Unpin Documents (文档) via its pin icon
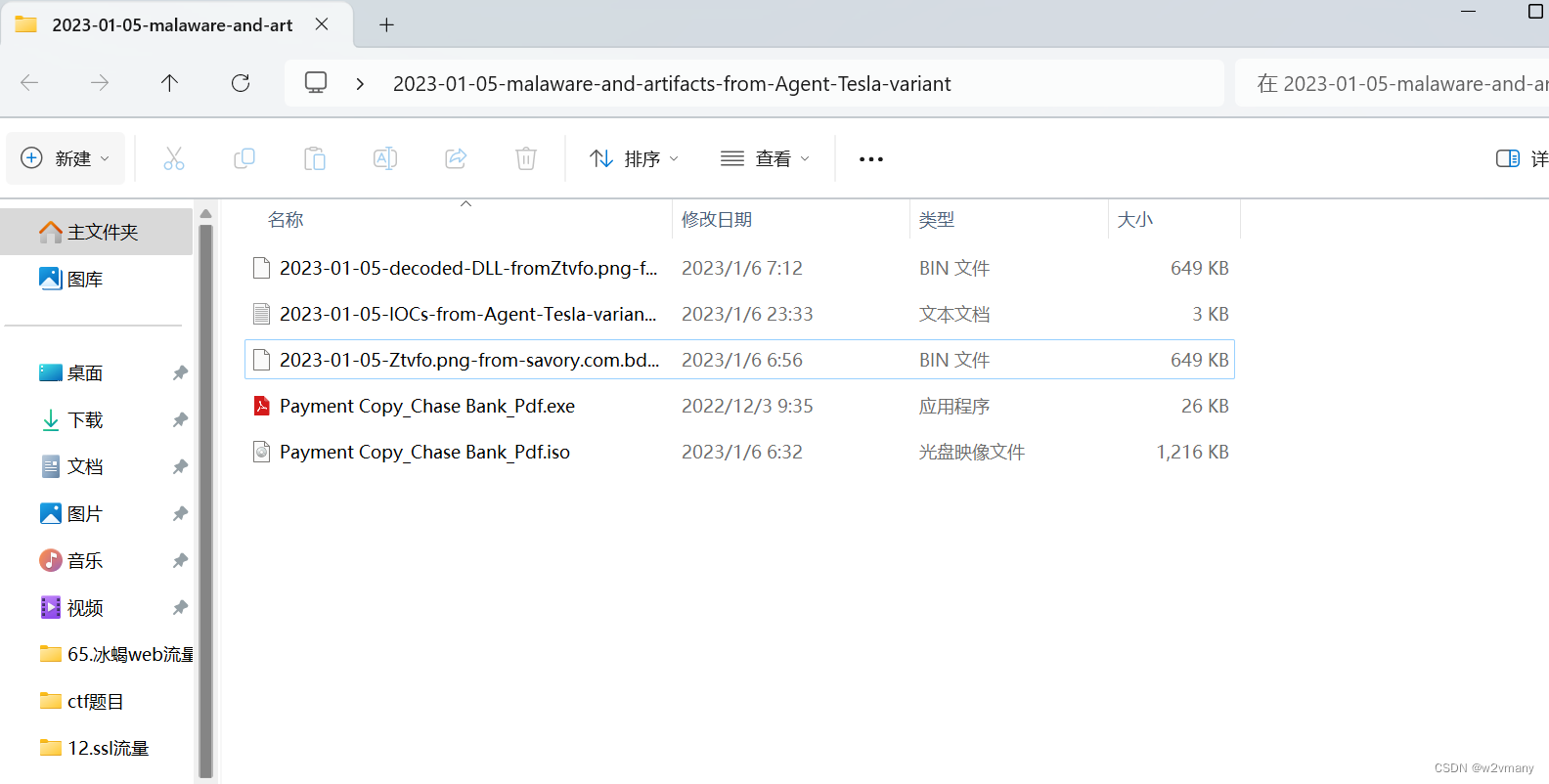 [180, 466]
